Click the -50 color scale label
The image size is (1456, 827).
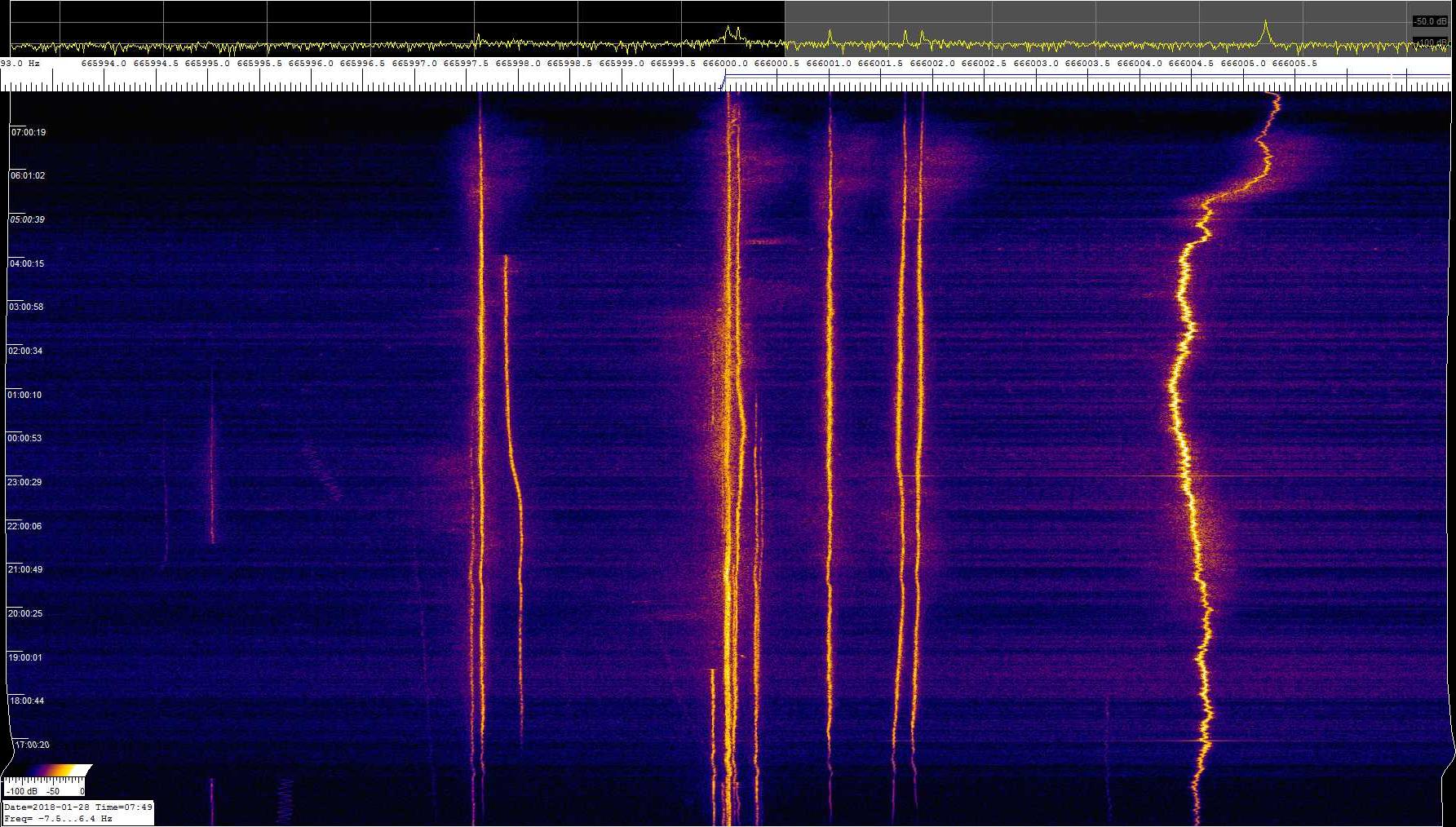pyautogui.click(x=52, y=791)
